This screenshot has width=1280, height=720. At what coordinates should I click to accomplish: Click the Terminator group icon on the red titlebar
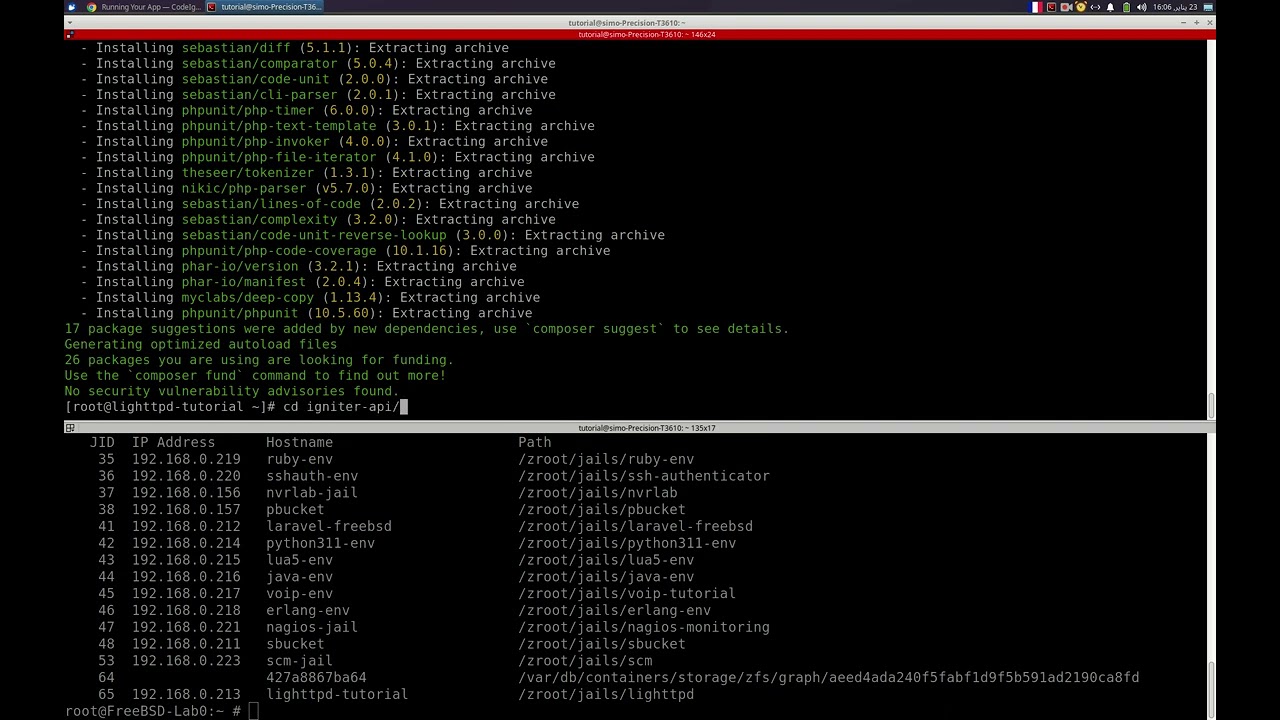(70, 34)
